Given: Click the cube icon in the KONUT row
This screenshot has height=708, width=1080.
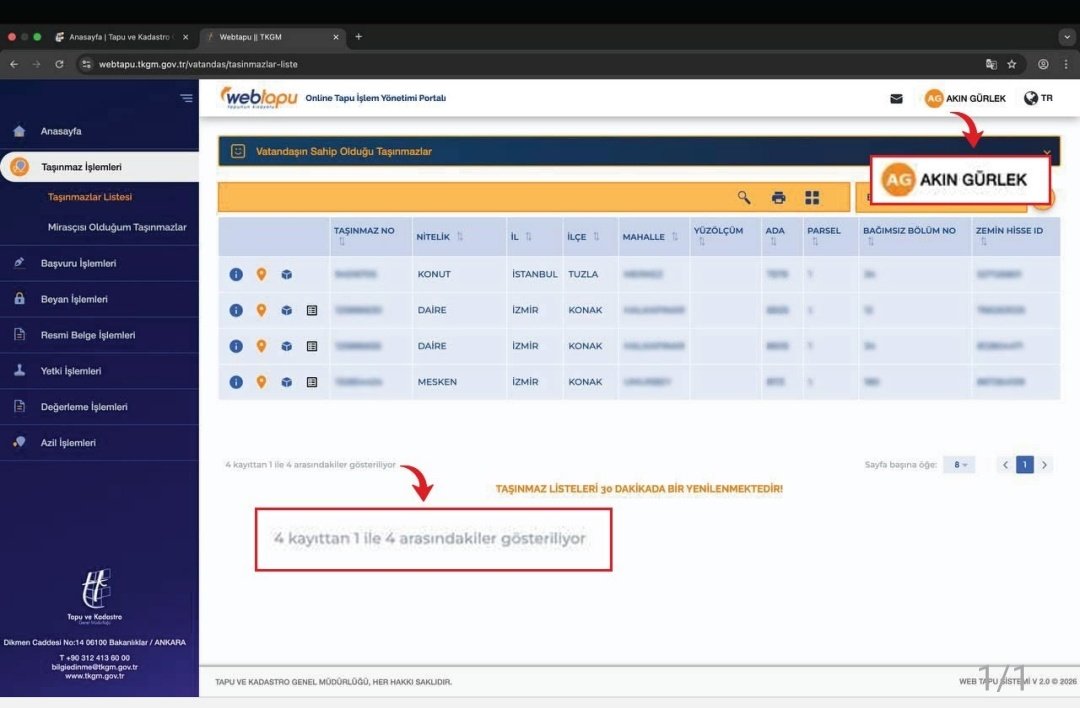Looking at the screenshot, I should tap(287, 274).
